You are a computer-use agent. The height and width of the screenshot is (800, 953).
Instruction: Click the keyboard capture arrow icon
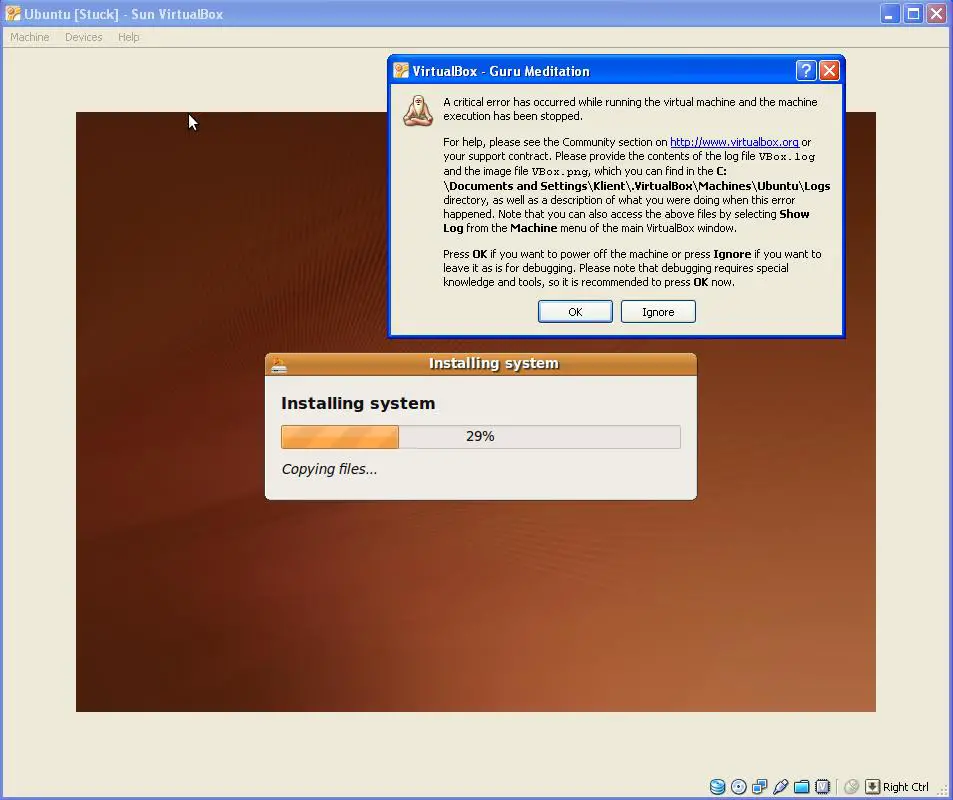872,787
